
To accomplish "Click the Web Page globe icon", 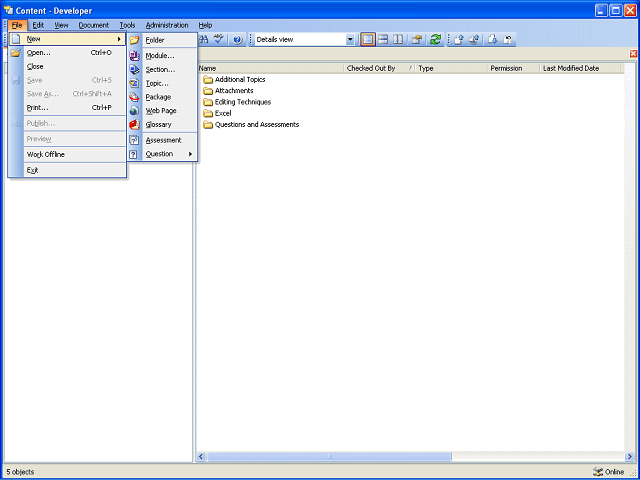I will pos(134,111).
